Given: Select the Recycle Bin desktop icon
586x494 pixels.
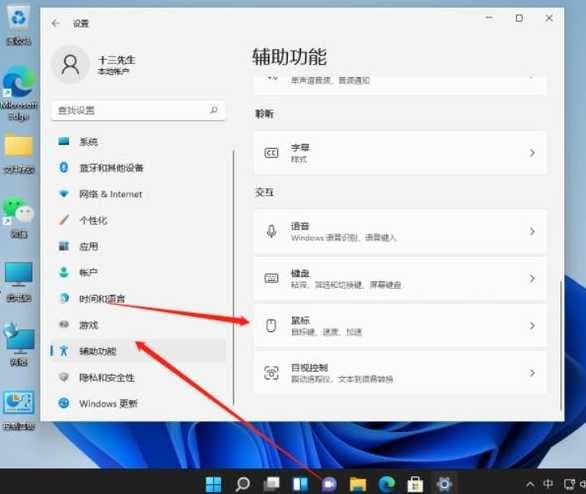Looking at the screenshot, I should click(x=18, y=26).
